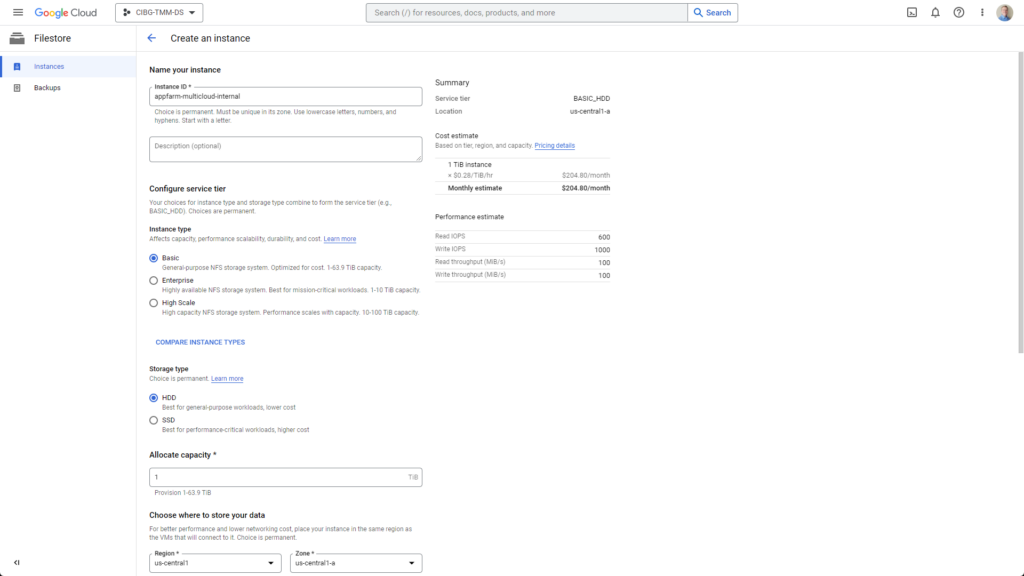Open the notifications bell
This screenshot has width=1024, height=576.
coord(935,13)
